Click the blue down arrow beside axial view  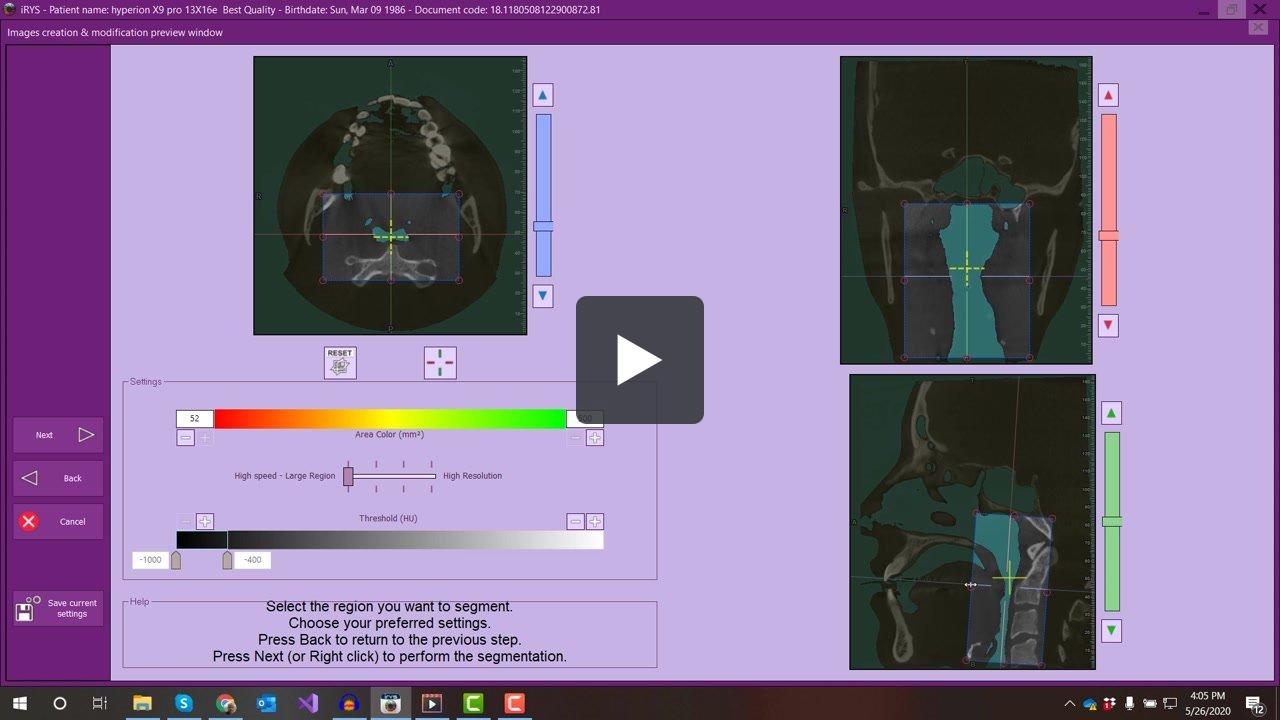pyautogui.click(x=542, y=296)
